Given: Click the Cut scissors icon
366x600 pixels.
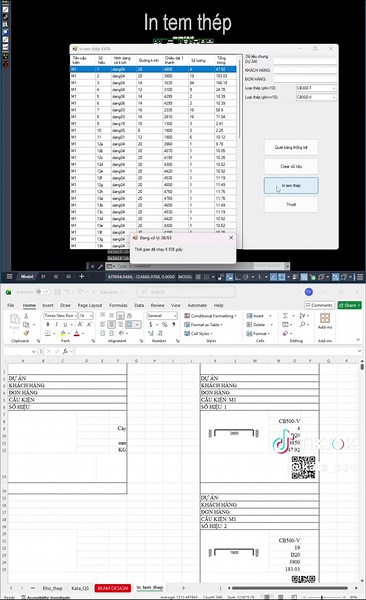Looking at the screenshot, I should pyautogui.click(x=26, y=316).
